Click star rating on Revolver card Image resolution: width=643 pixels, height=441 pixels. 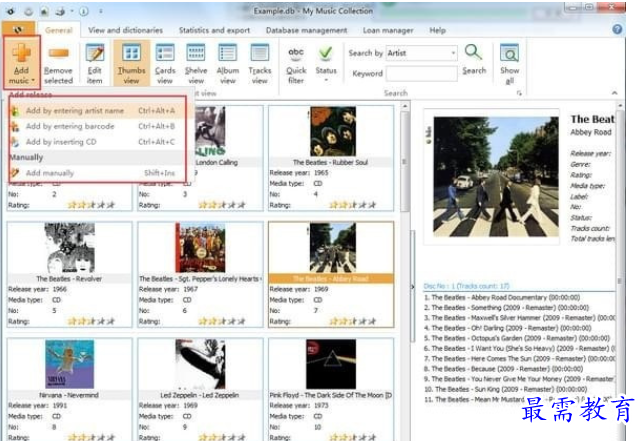[91, 321]
